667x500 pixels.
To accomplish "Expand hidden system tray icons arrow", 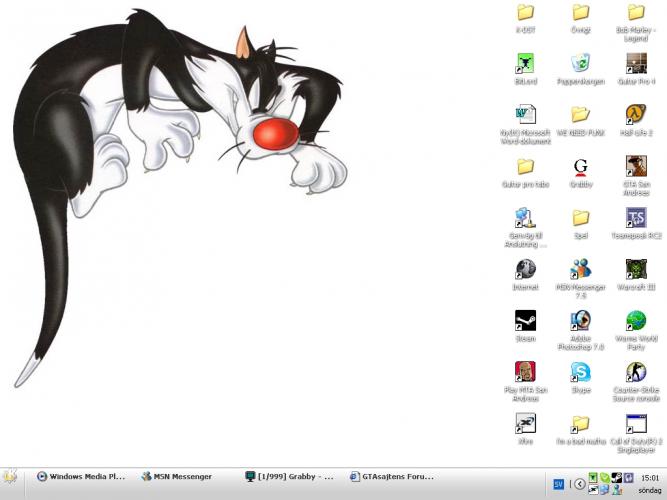I will click(579, 484).
